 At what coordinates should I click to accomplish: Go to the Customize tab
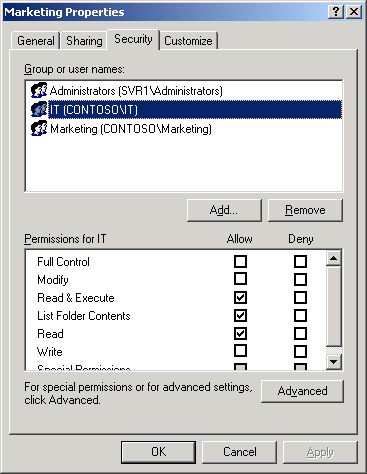[188, 41]
